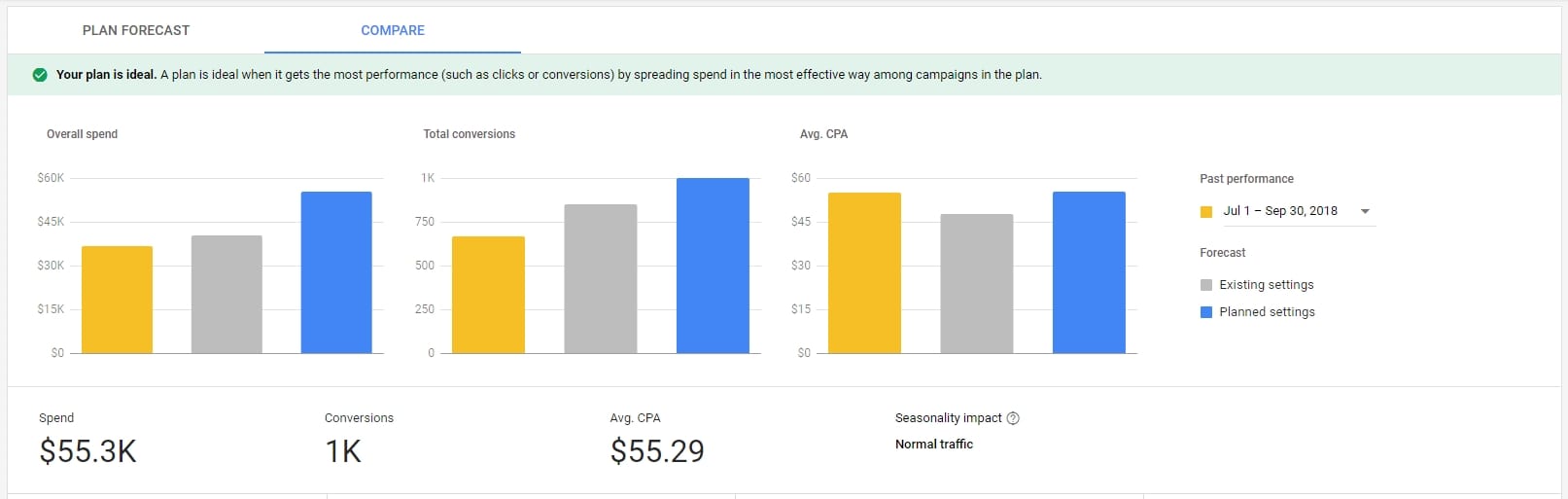Switch to the Plan Forecast tab
The height and width of the screenshot is (499, 1568).
[136, 30]
